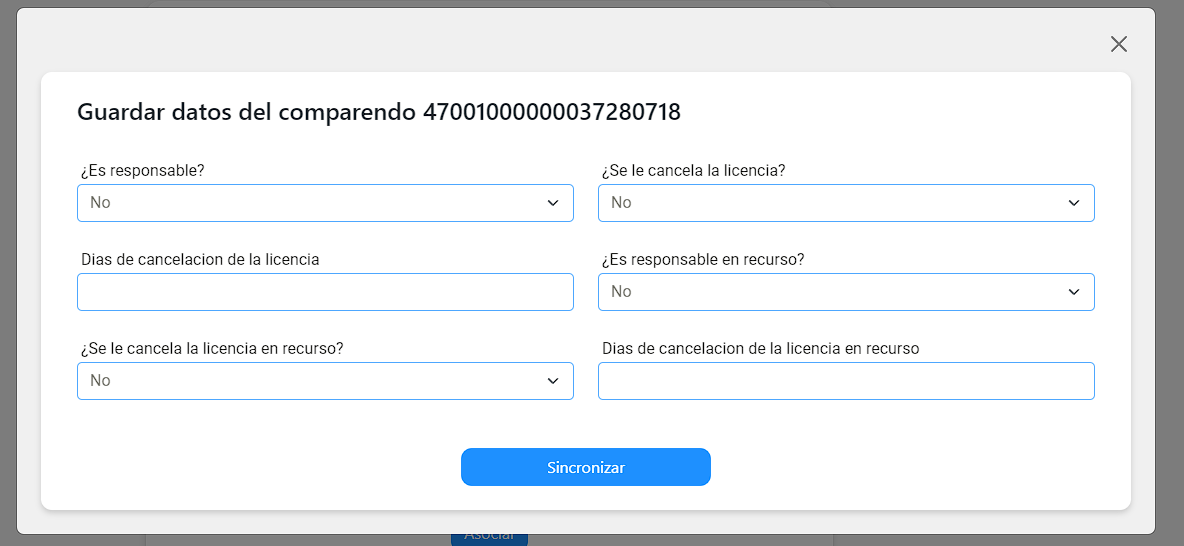The image size is (1184, 546).
Task: Click the '¿Es responsable en recurso?' label
Action: [x=703, y=260]
